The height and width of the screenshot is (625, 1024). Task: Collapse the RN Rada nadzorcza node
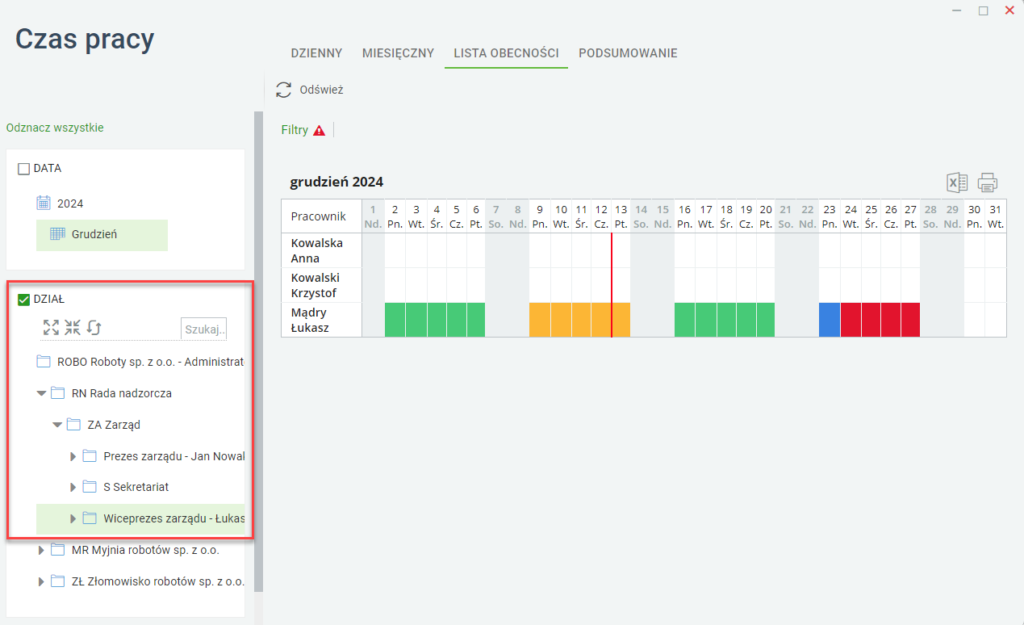click(x=41, y=393)
